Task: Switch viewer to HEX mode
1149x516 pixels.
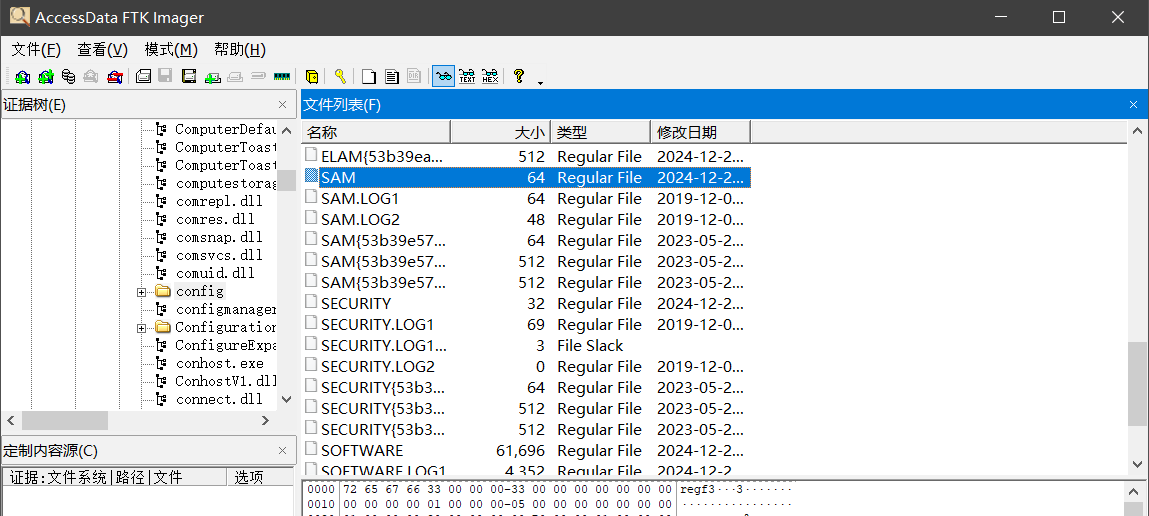Action: pos(490,76)
